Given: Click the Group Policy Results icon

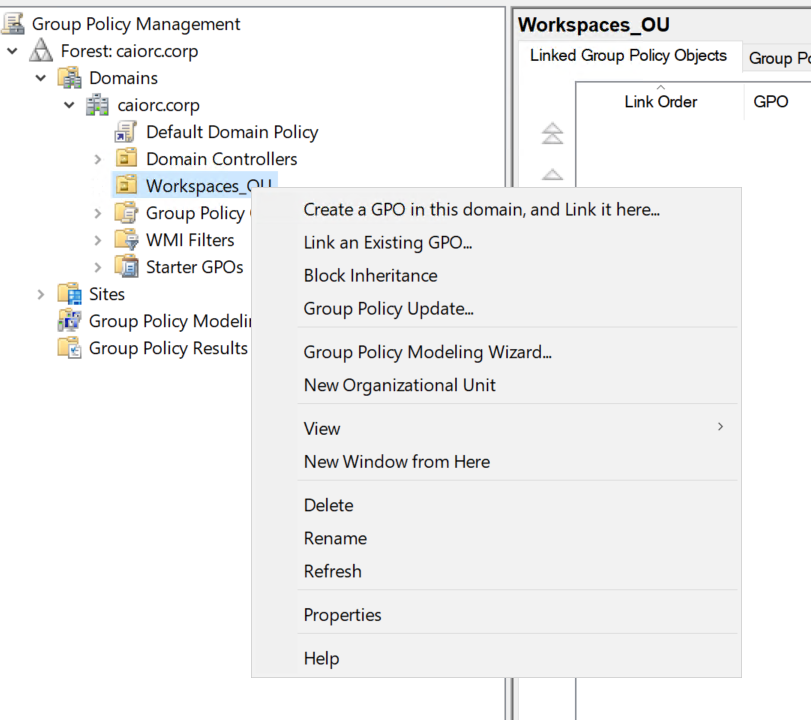Looking at the screenshot, I should tap(69, 348).
